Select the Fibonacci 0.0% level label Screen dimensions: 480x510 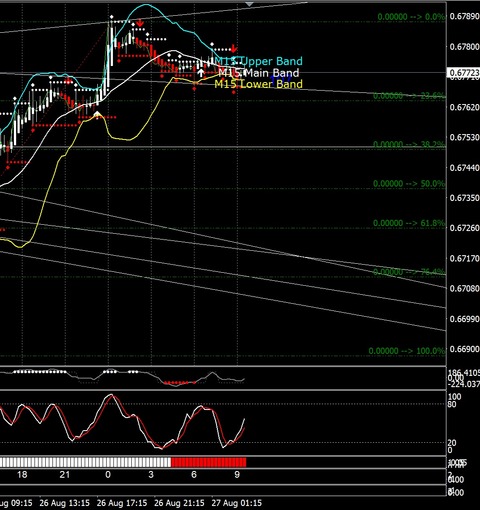click(x=411, y=17)
